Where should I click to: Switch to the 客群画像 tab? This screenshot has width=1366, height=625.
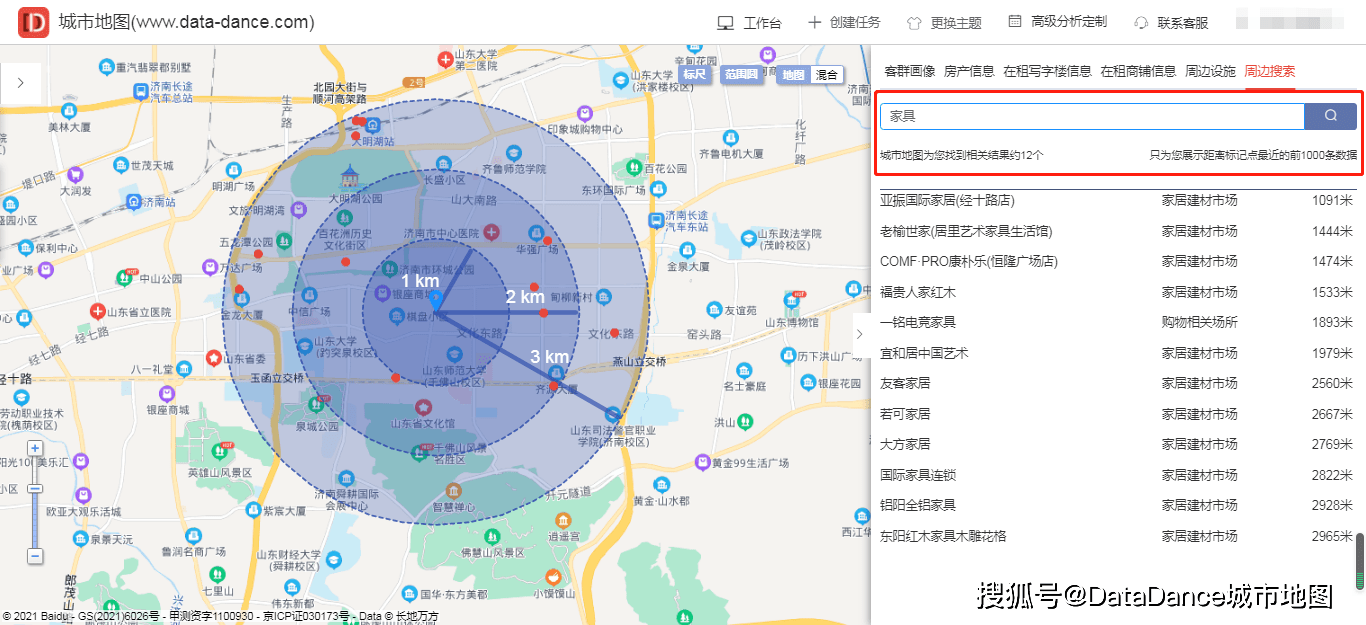(x=909, y=71)
